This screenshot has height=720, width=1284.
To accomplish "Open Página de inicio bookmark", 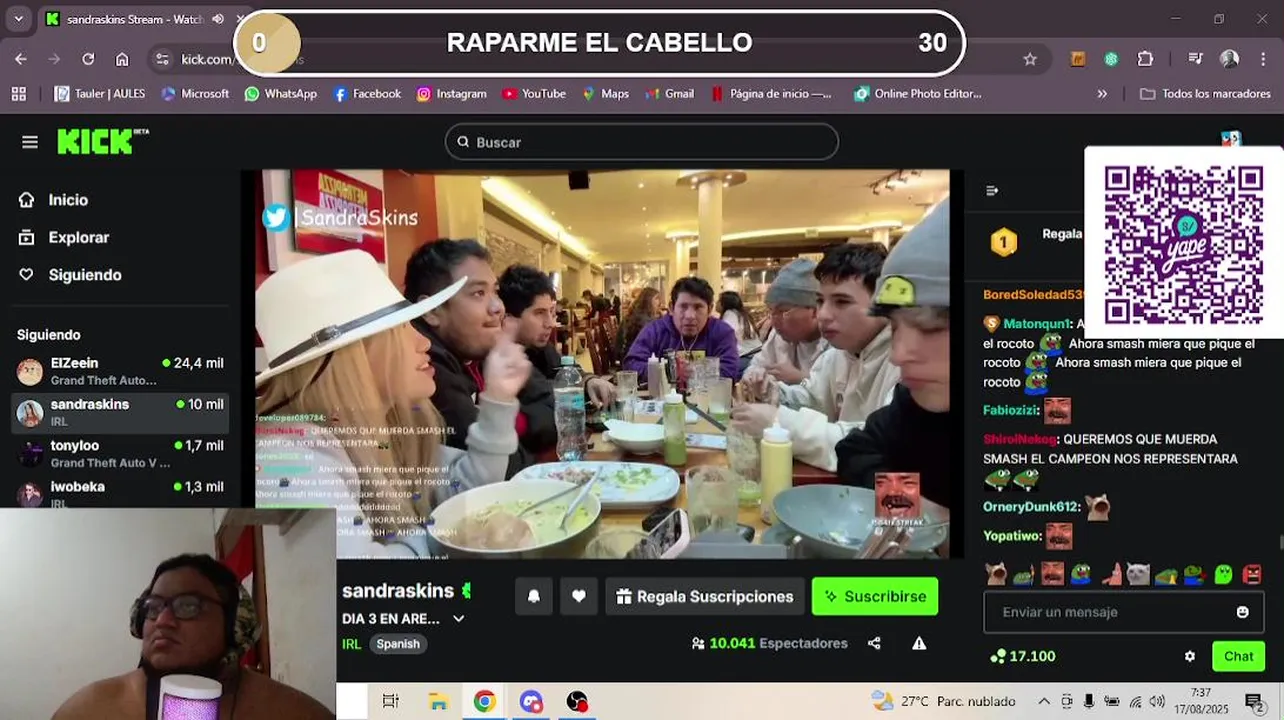I will (x=771, y=94).
